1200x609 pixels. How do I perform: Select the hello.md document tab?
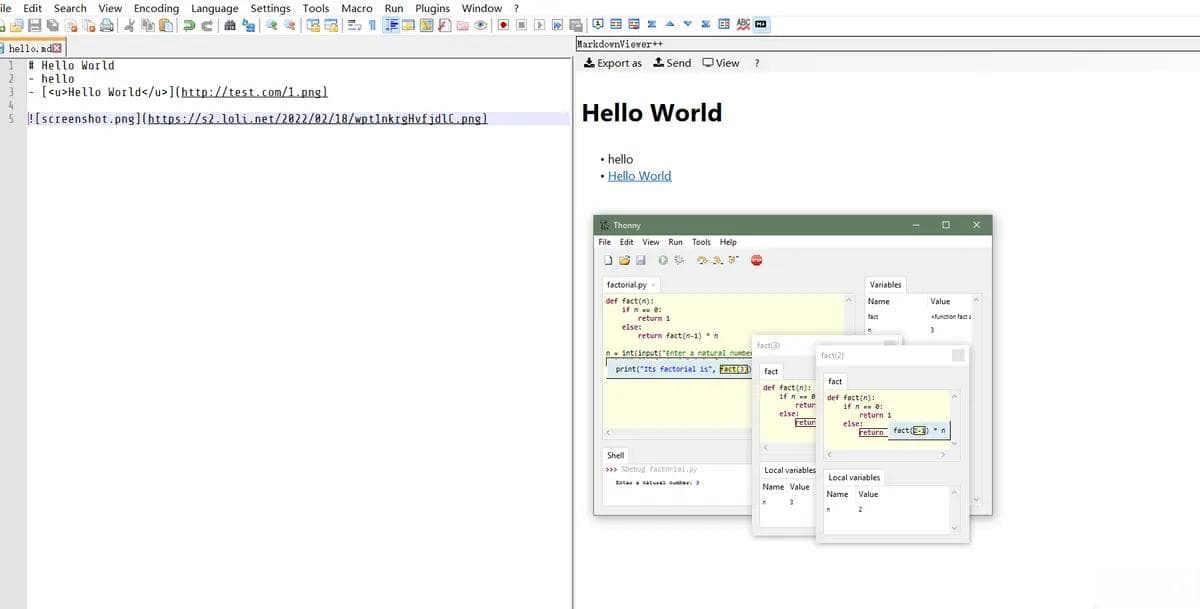point(30,49)
